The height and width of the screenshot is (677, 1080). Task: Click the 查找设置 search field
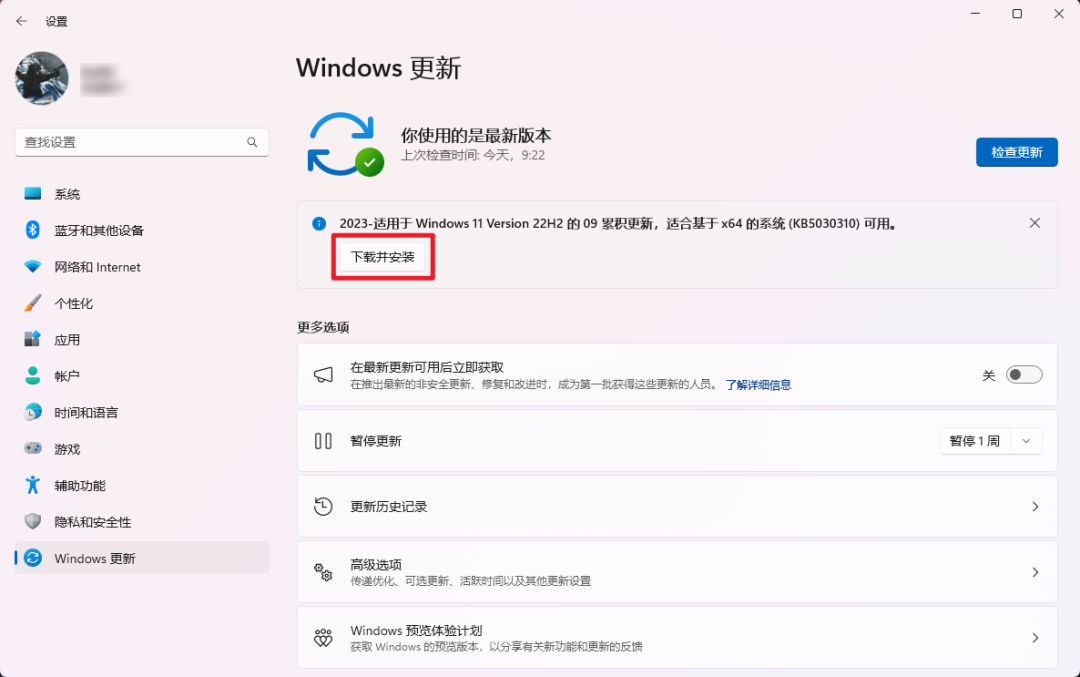pos(140,142)
